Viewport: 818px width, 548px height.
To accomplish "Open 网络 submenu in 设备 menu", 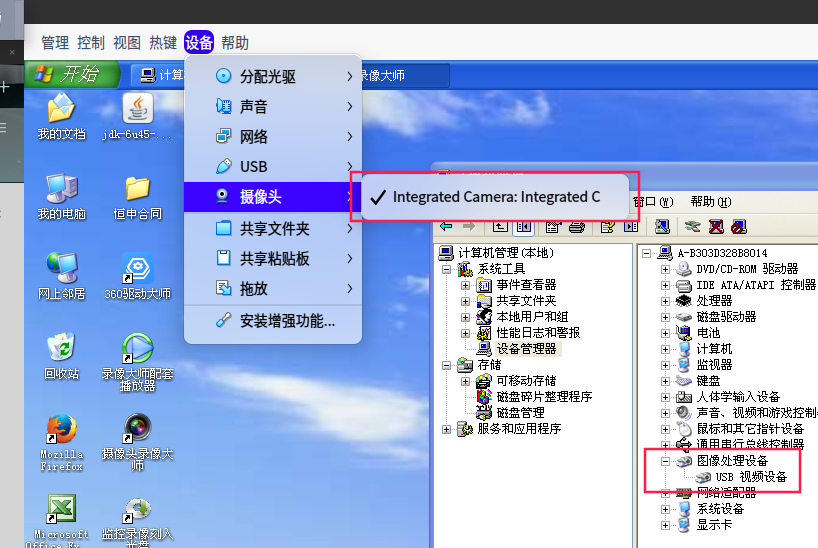I will point(273,137).
